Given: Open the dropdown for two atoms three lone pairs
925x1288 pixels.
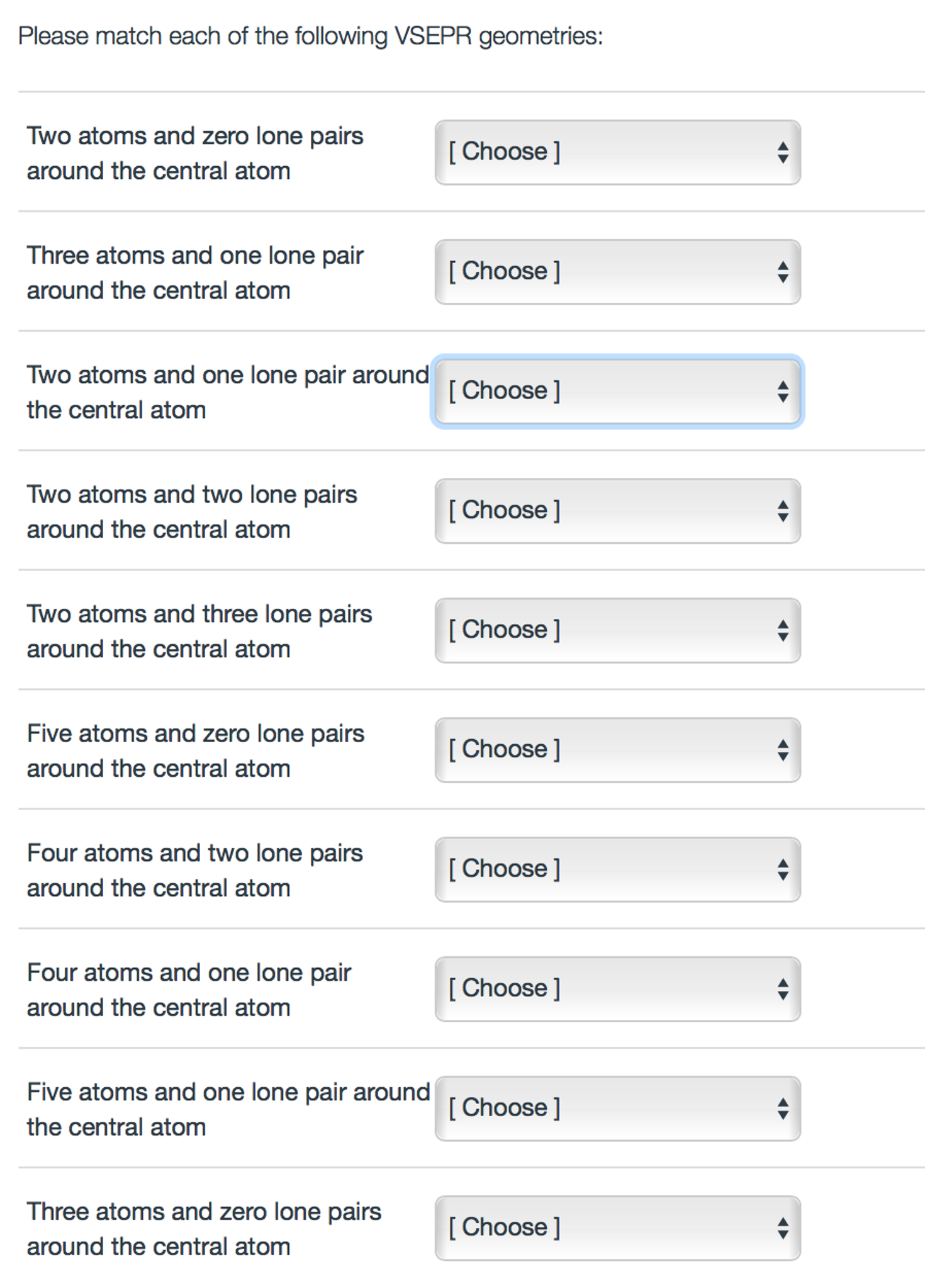Looking at the screenshot, I should pyautogui.click(x=617, y=629).
